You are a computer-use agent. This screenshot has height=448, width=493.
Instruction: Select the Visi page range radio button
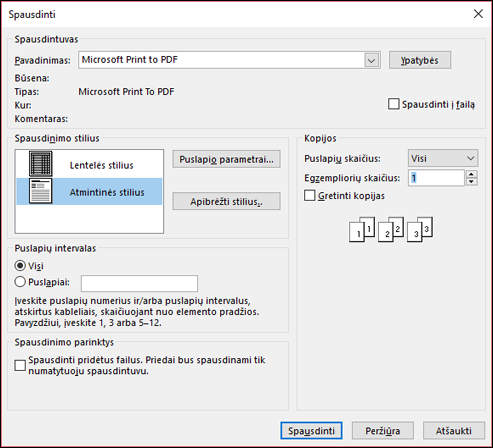(x=20, y=266)
